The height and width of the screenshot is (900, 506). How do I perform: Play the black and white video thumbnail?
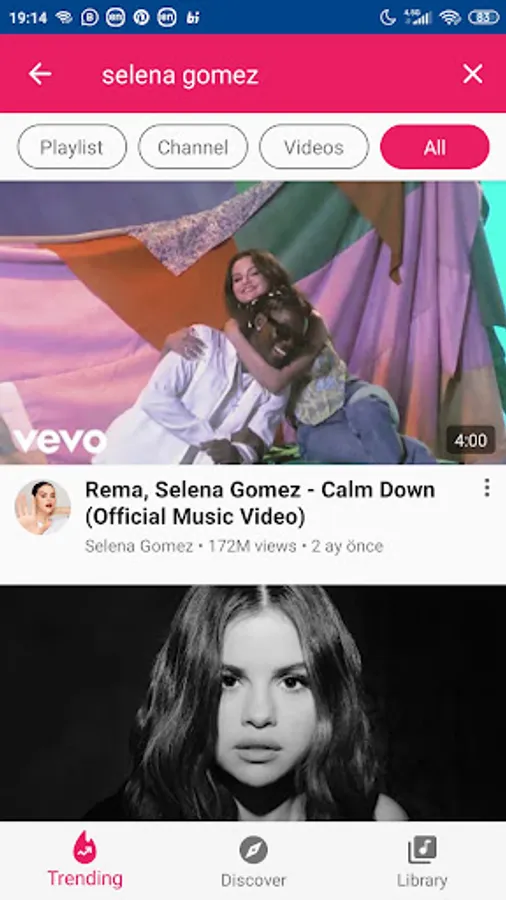[x=253, y=703]
